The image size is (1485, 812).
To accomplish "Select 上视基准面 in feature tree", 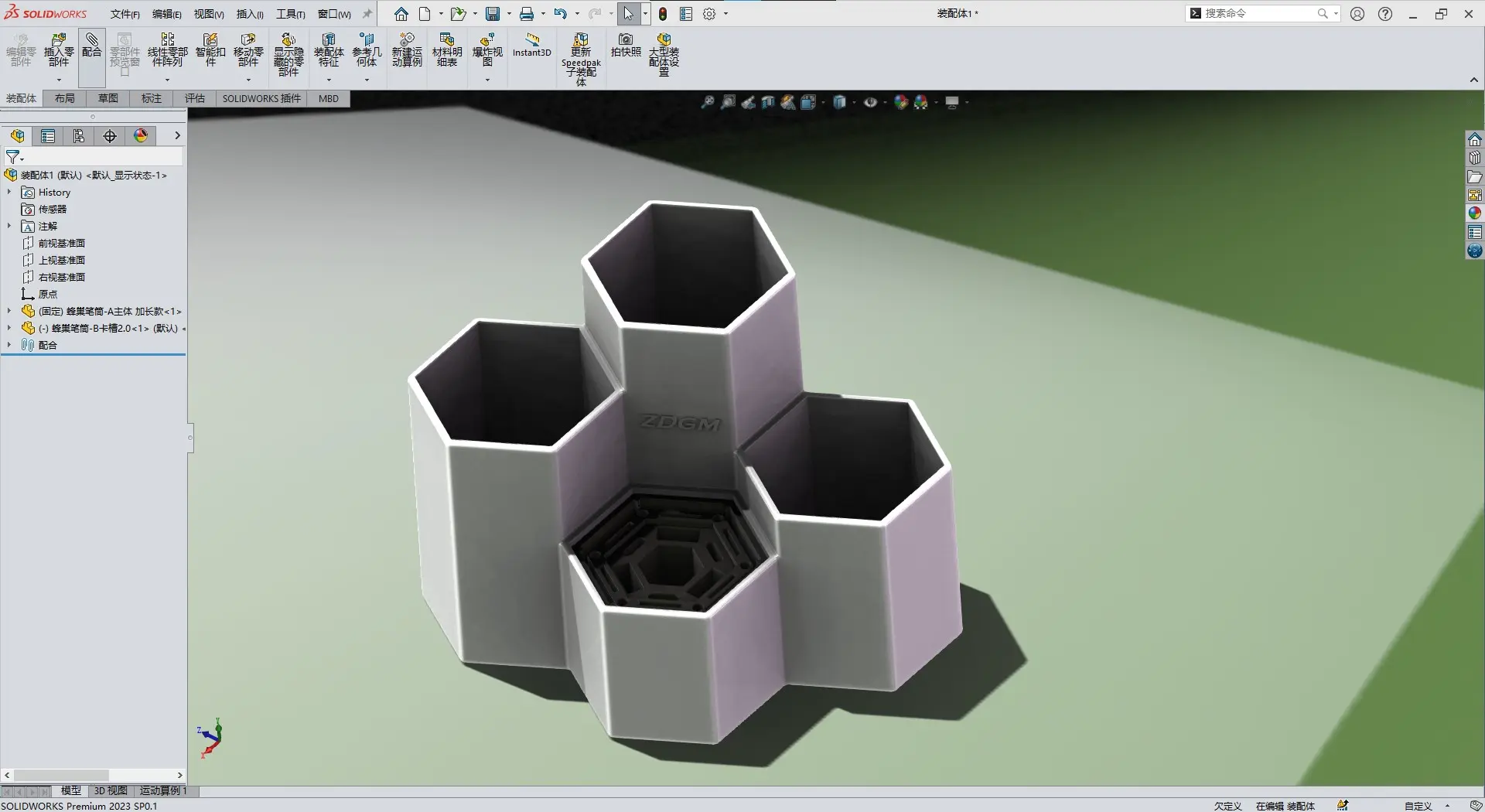I will [62, 260].
